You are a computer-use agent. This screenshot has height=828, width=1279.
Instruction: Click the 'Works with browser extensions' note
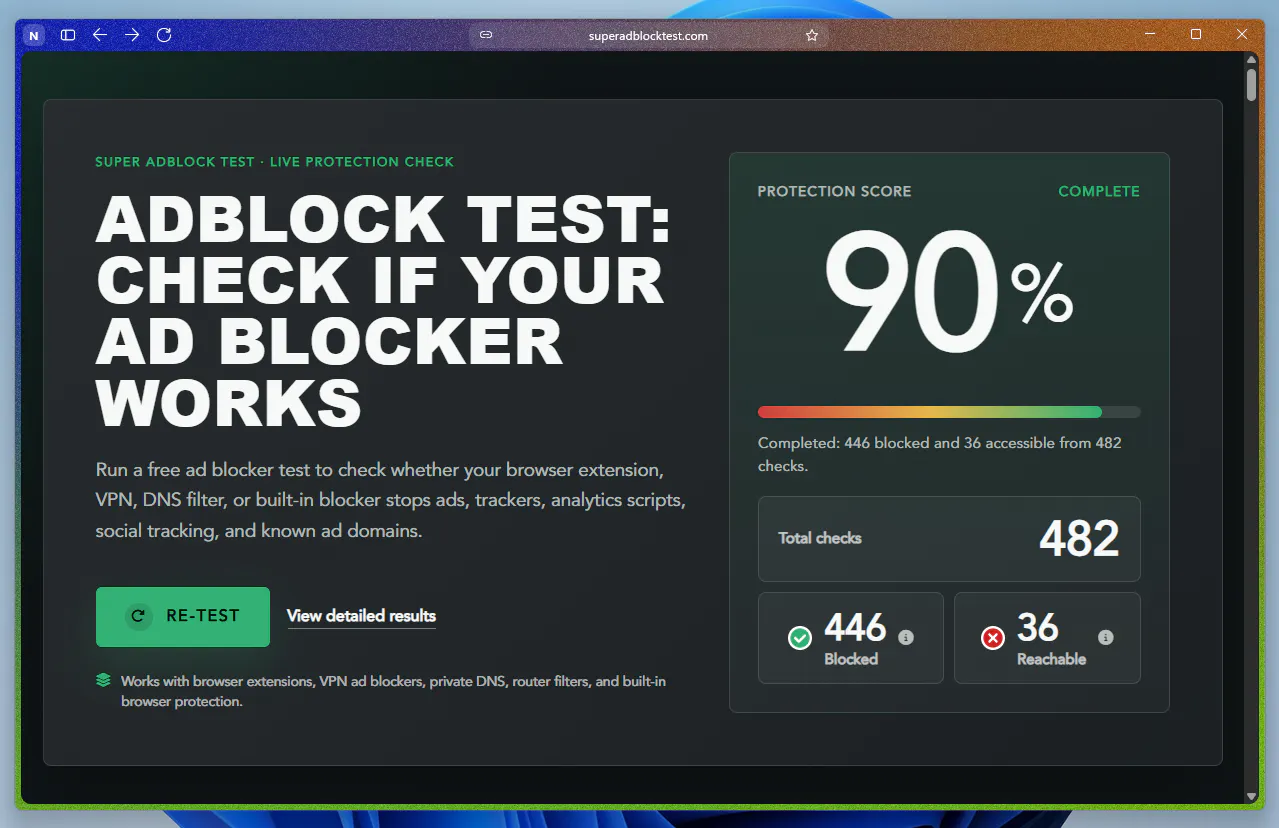point(393,691)
